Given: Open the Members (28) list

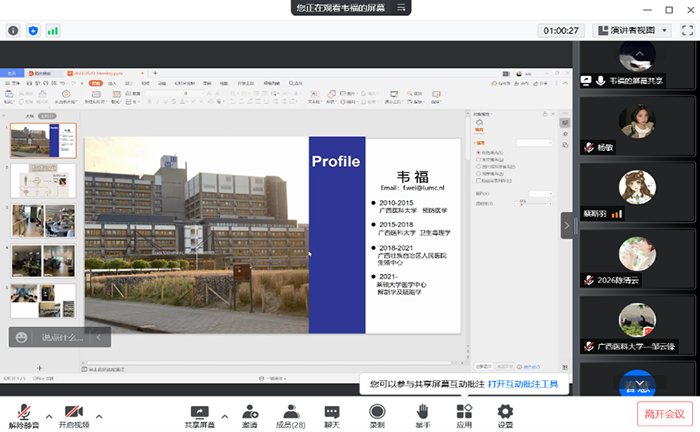Looking at the screenshot, I should [290, 411].
